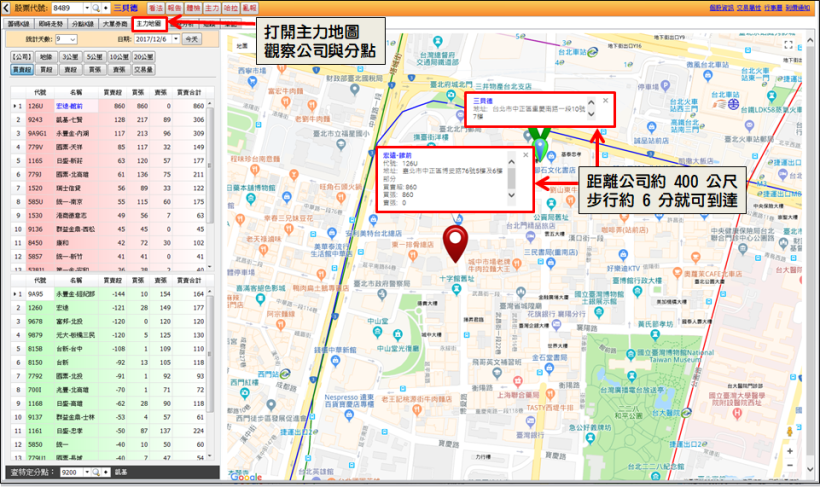The width and height of the screenshot is (820, 487).
Task: Open the 行事曆 link
Action: pyautogui.click(x=773, y=8)
